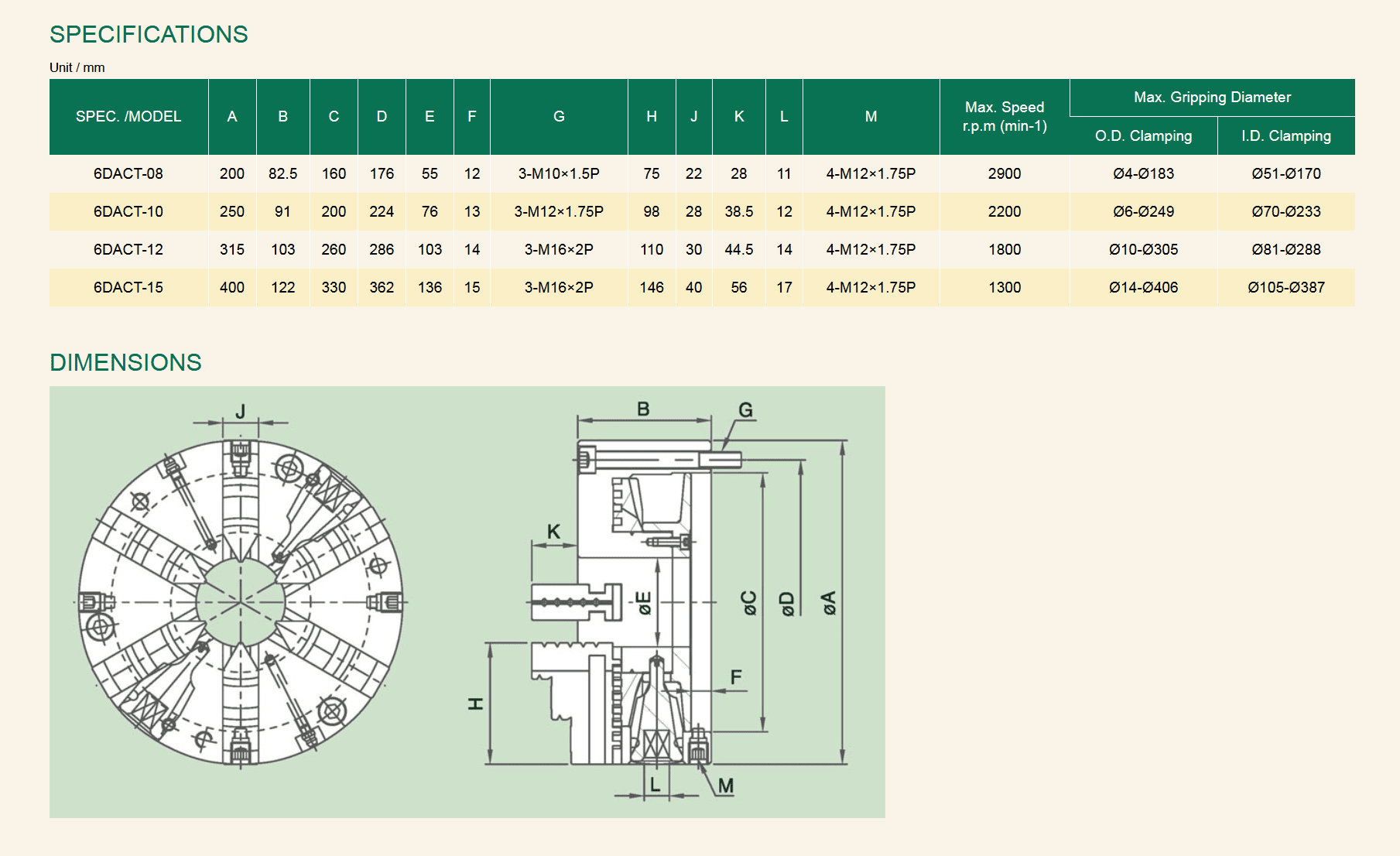Click the J dimension label on drawing
Image resolution: width=1400 pixels, height=856 pixels.
click(241, 411)
